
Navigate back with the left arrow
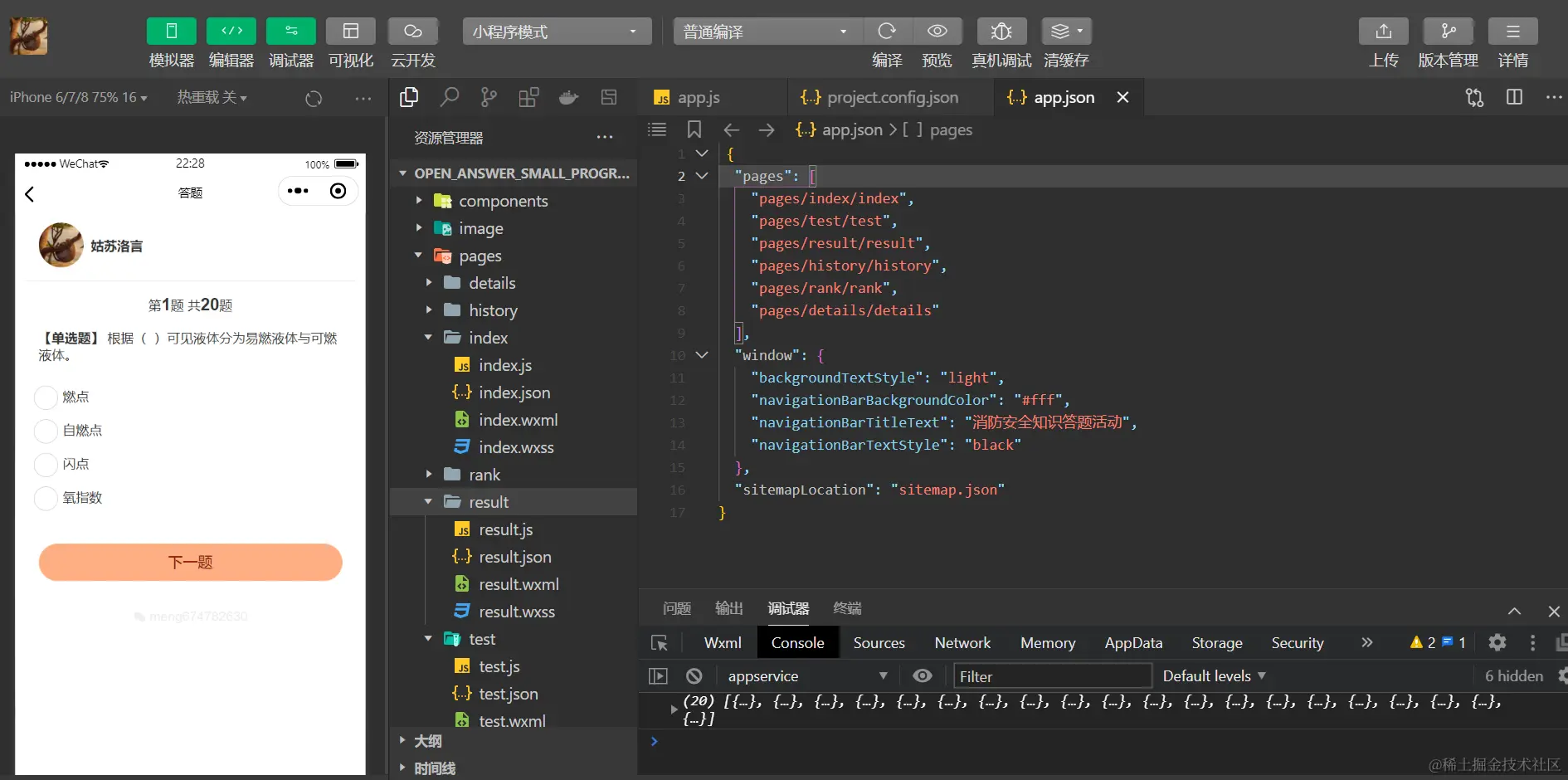pyautogui.click(x=731, y=129)
